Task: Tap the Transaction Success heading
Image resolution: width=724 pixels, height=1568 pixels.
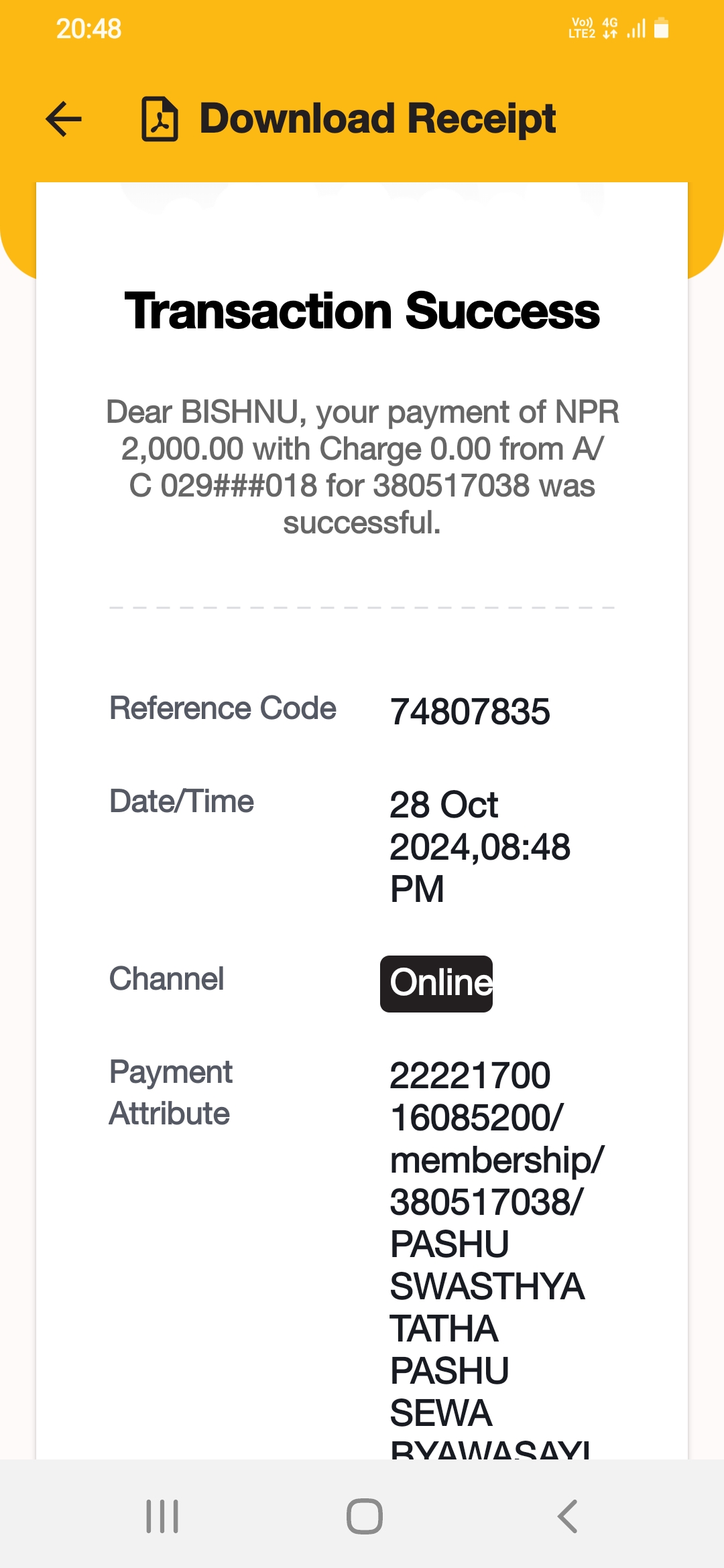Action: (x=362, y=311)
